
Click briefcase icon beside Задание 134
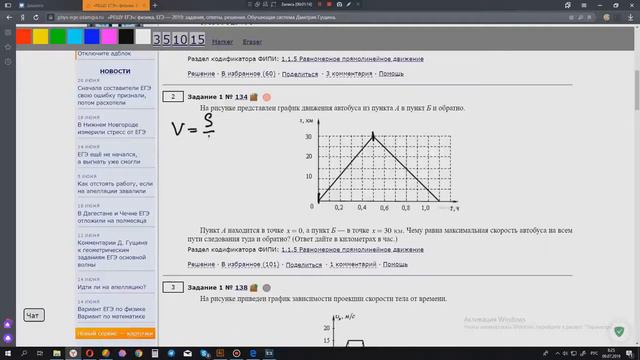coord(254,97)
